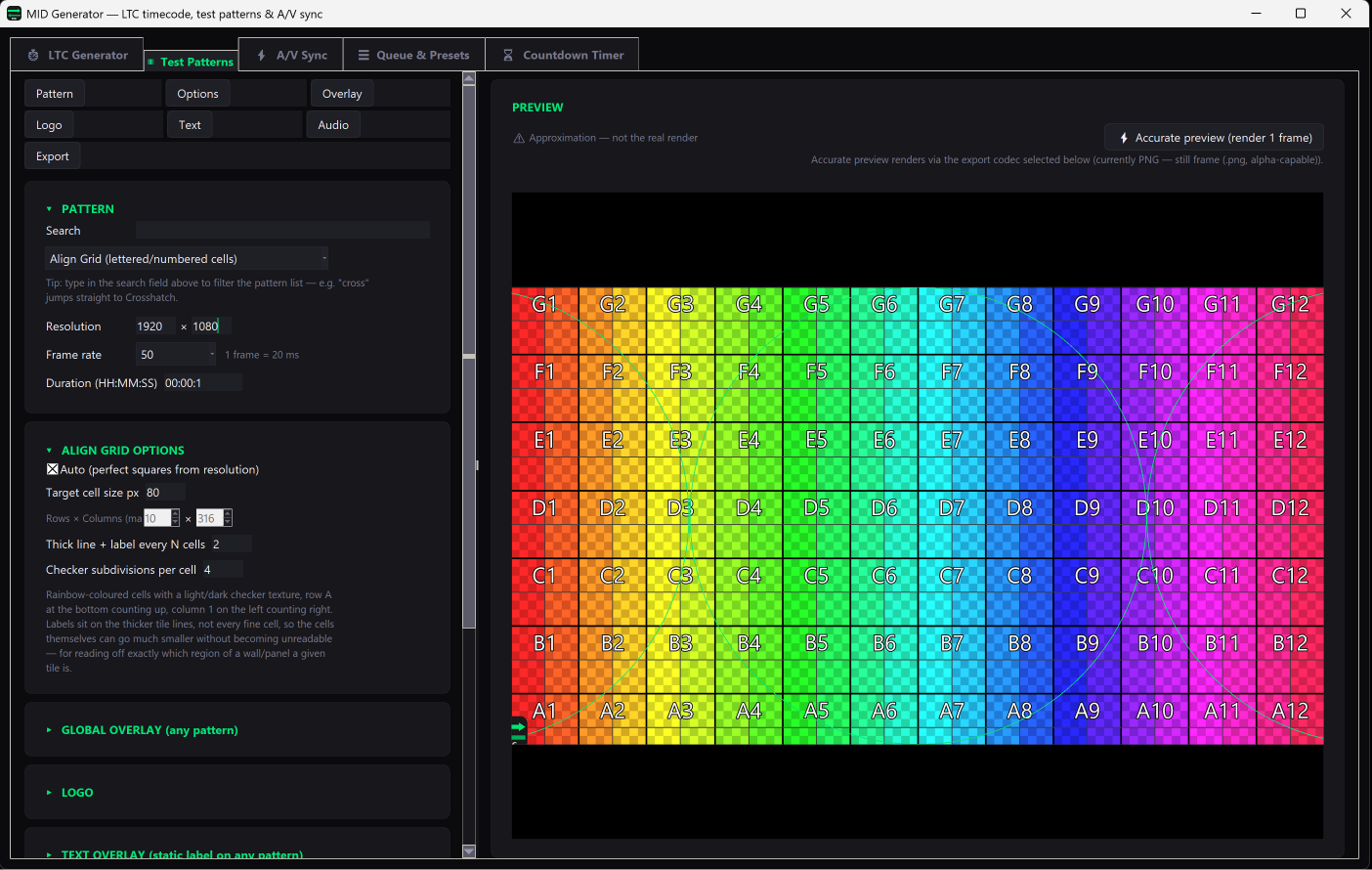
Task: Click the Thick line every N cells field
Action: (231, 544)
